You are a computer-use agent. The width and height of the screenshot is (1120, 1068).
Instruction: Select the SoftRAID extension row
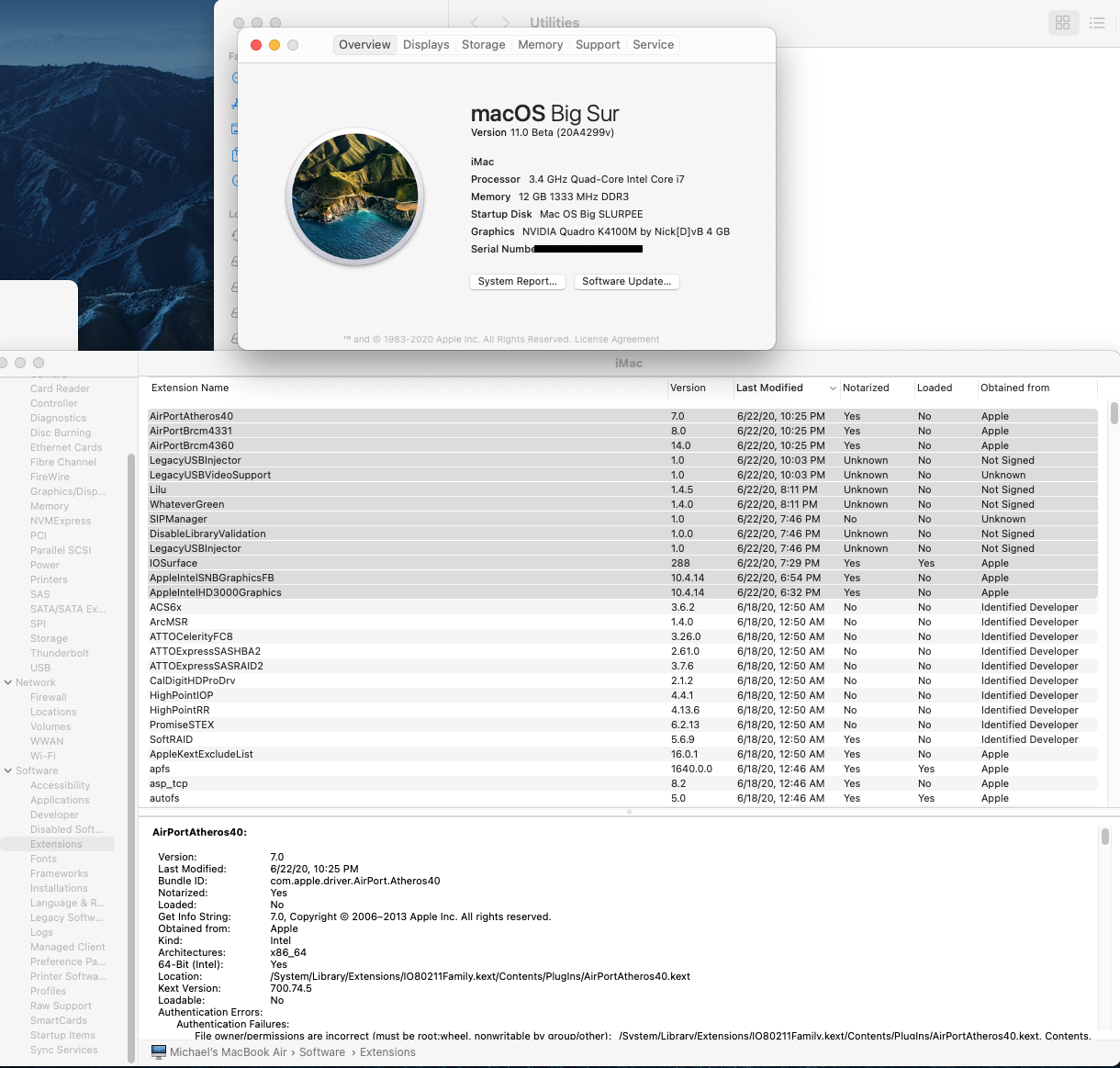click(622, 739)
